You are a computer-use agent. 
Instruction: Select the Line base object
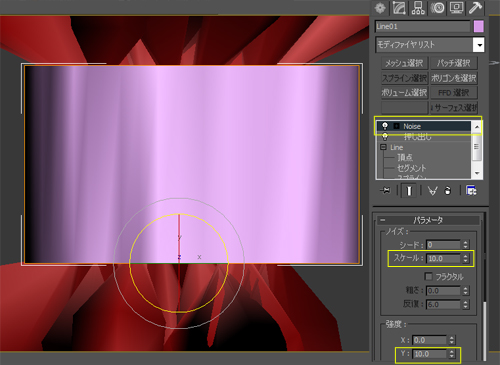click(x=397, y=147)
